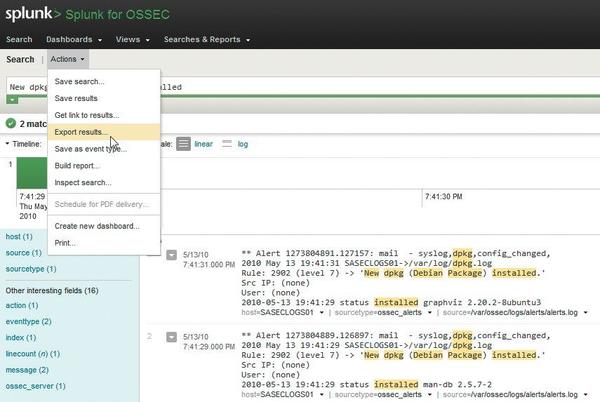Click Schedule for PDF delivery... entry
Viewport: 600px width, 402px height.
[x=104, y=204]
